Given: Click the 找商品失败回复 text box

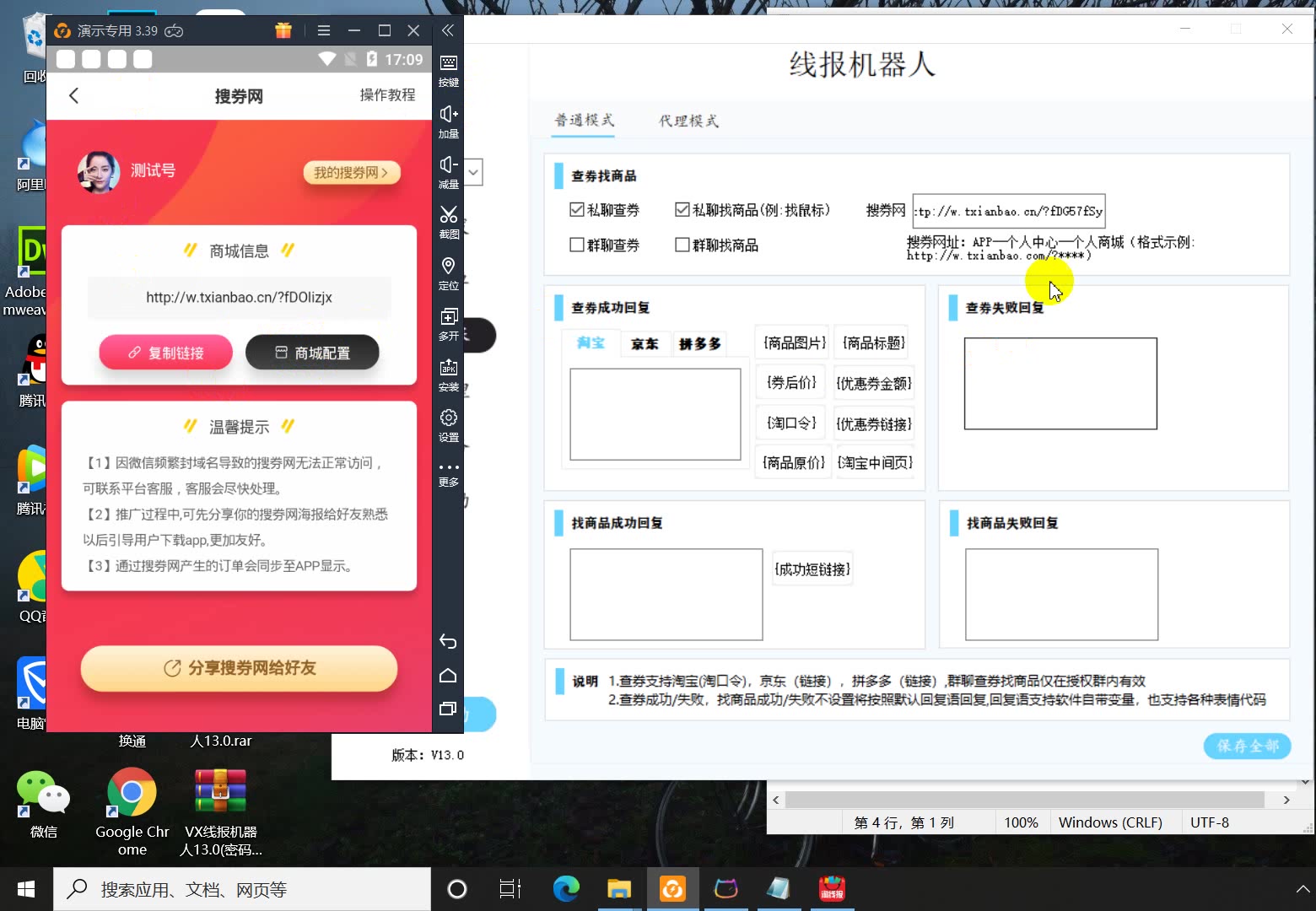Looking at the screenshot, I should (x=1061, y=595).
